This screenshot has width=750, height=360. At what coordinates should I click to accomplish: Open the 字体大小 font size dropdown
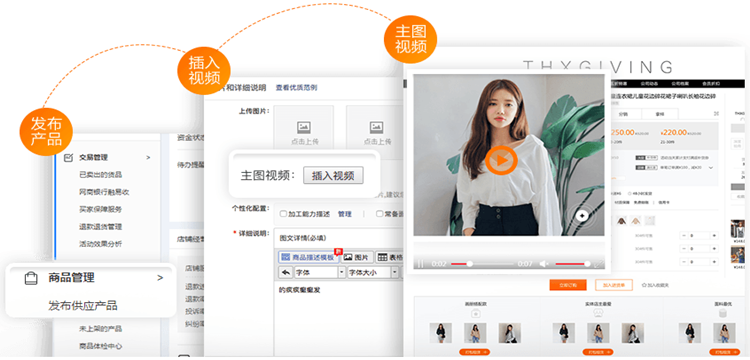373,273
